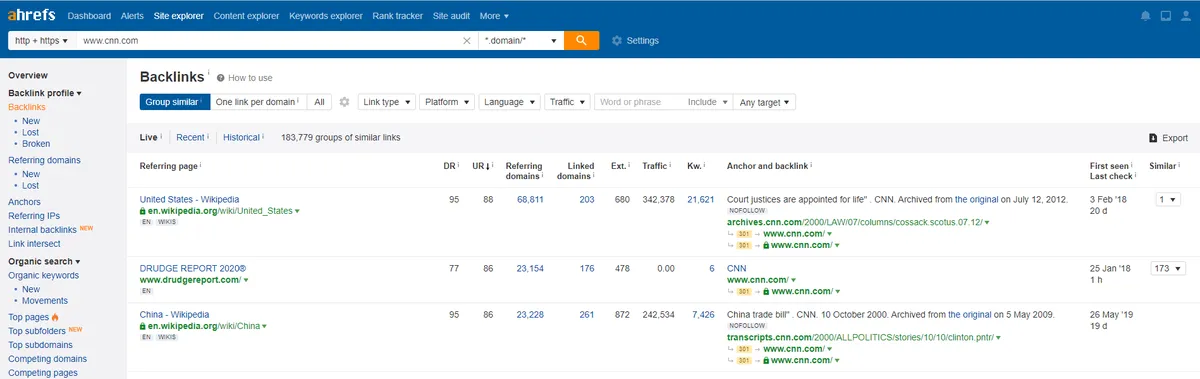Click the 68,811 referring domains value
This screenshot has width=1200, height=379.
[530, 199]
